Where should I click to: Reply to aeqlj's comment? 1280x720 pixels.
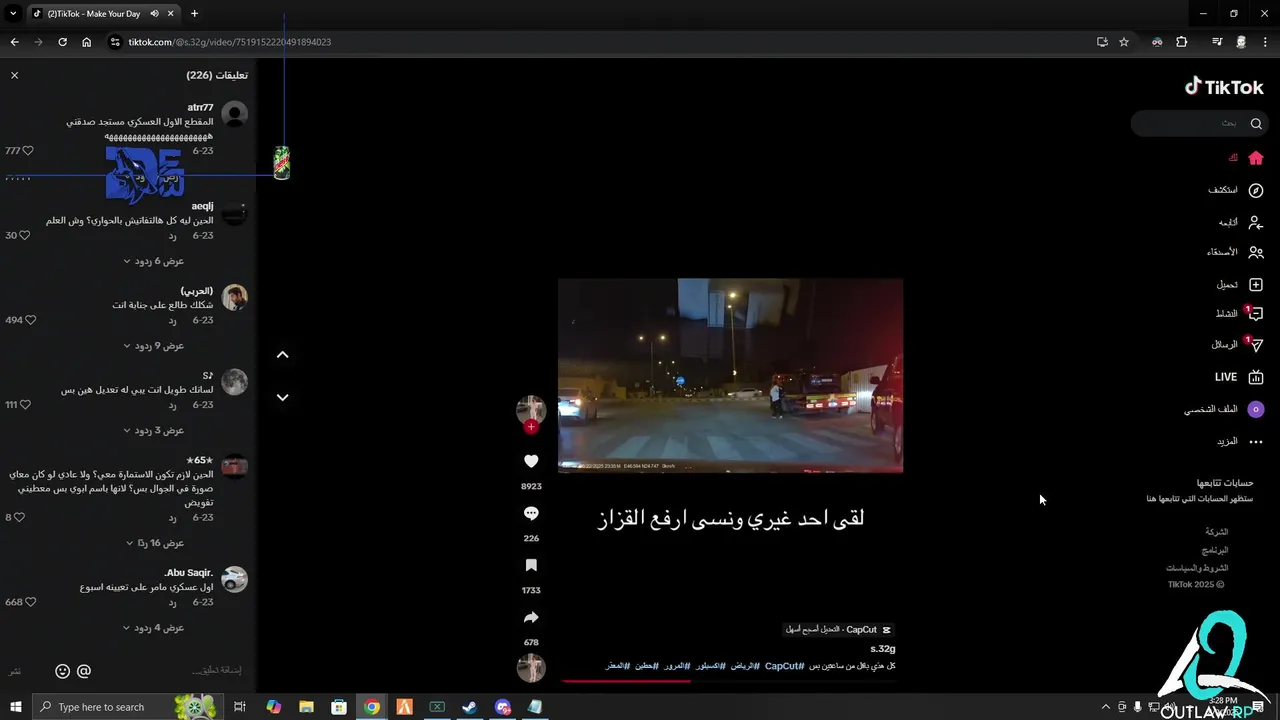[172, 236]
